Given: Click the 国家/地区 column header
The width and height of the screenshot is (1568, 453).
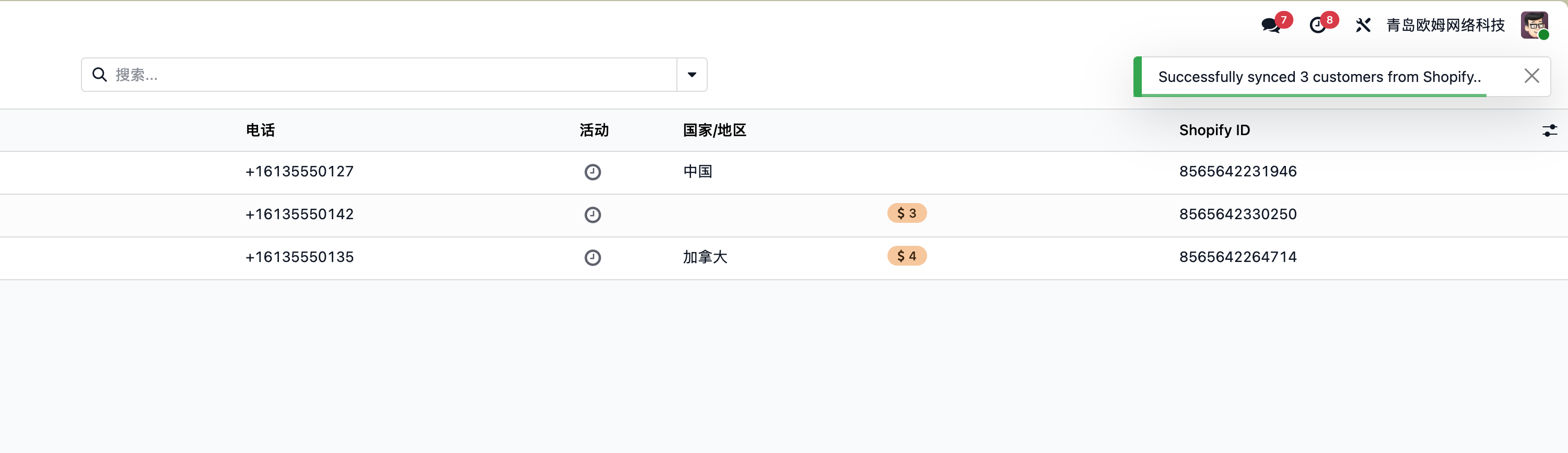Looking at the screenshot, I should click(x=714, y=130).
